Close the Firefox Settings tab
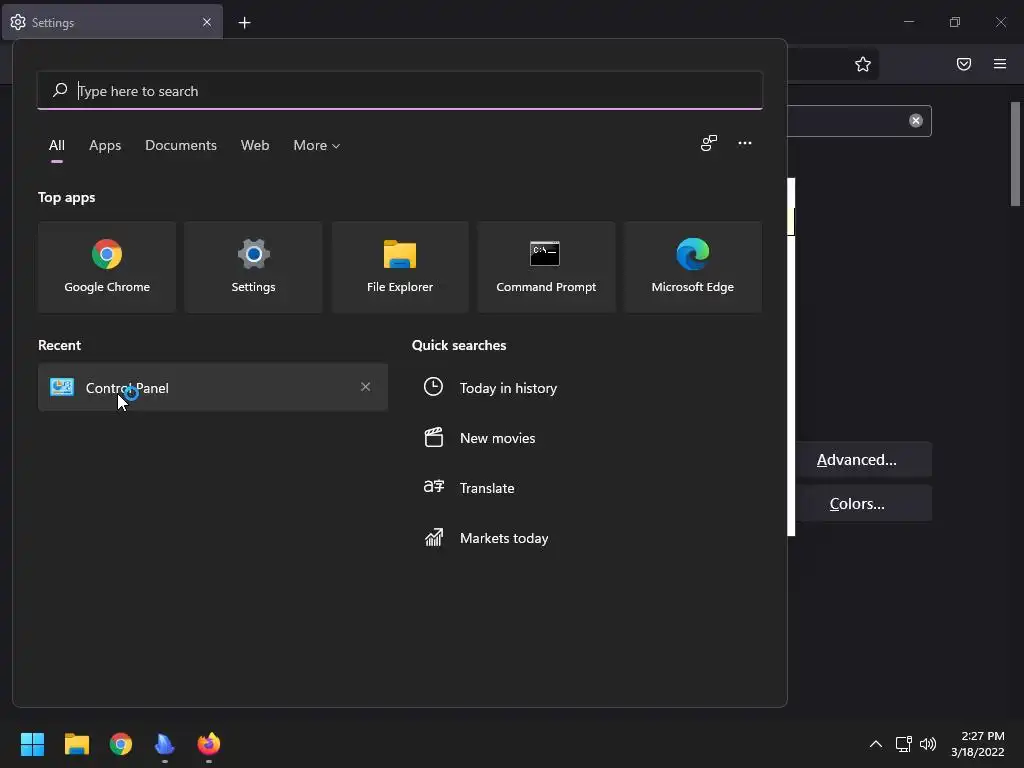Screen dimensions: 1024x768 pyautogui.click(x=207, y=22)
